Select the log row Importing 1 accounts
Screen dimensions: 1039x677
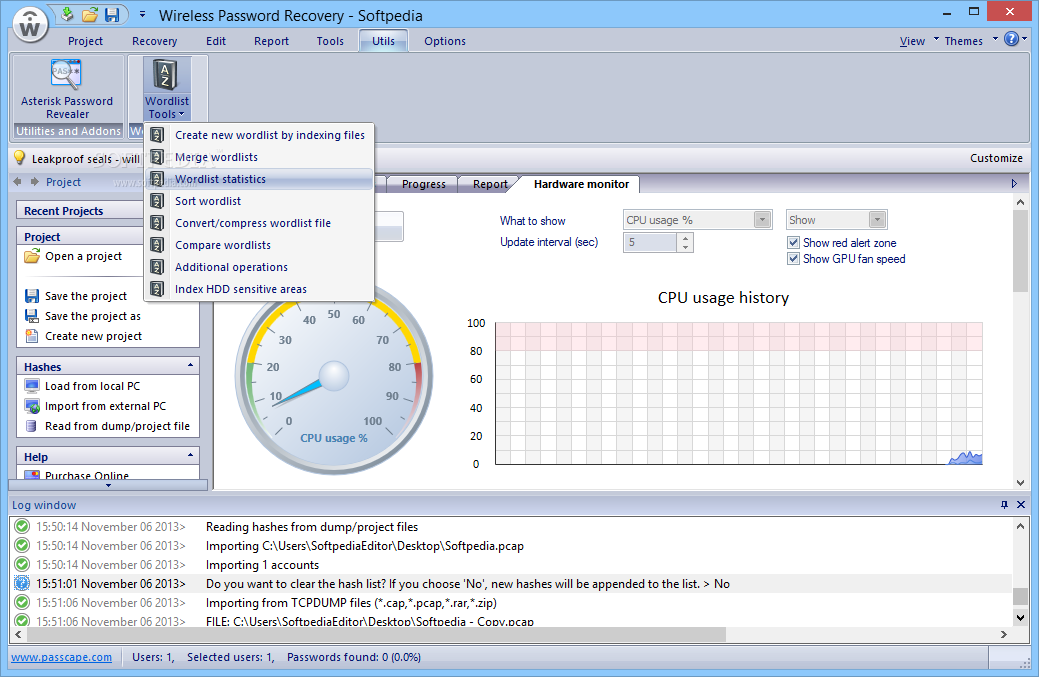(513, 565)
